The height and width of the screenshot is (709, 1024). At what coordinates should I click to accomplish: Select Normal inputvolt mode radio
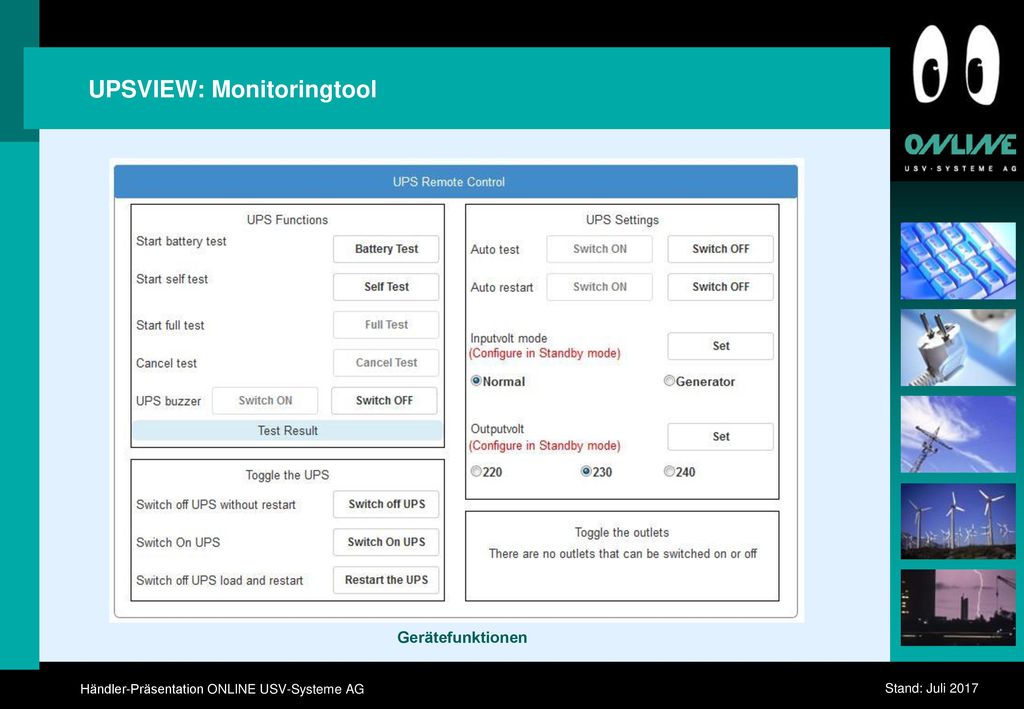point(476,381)
